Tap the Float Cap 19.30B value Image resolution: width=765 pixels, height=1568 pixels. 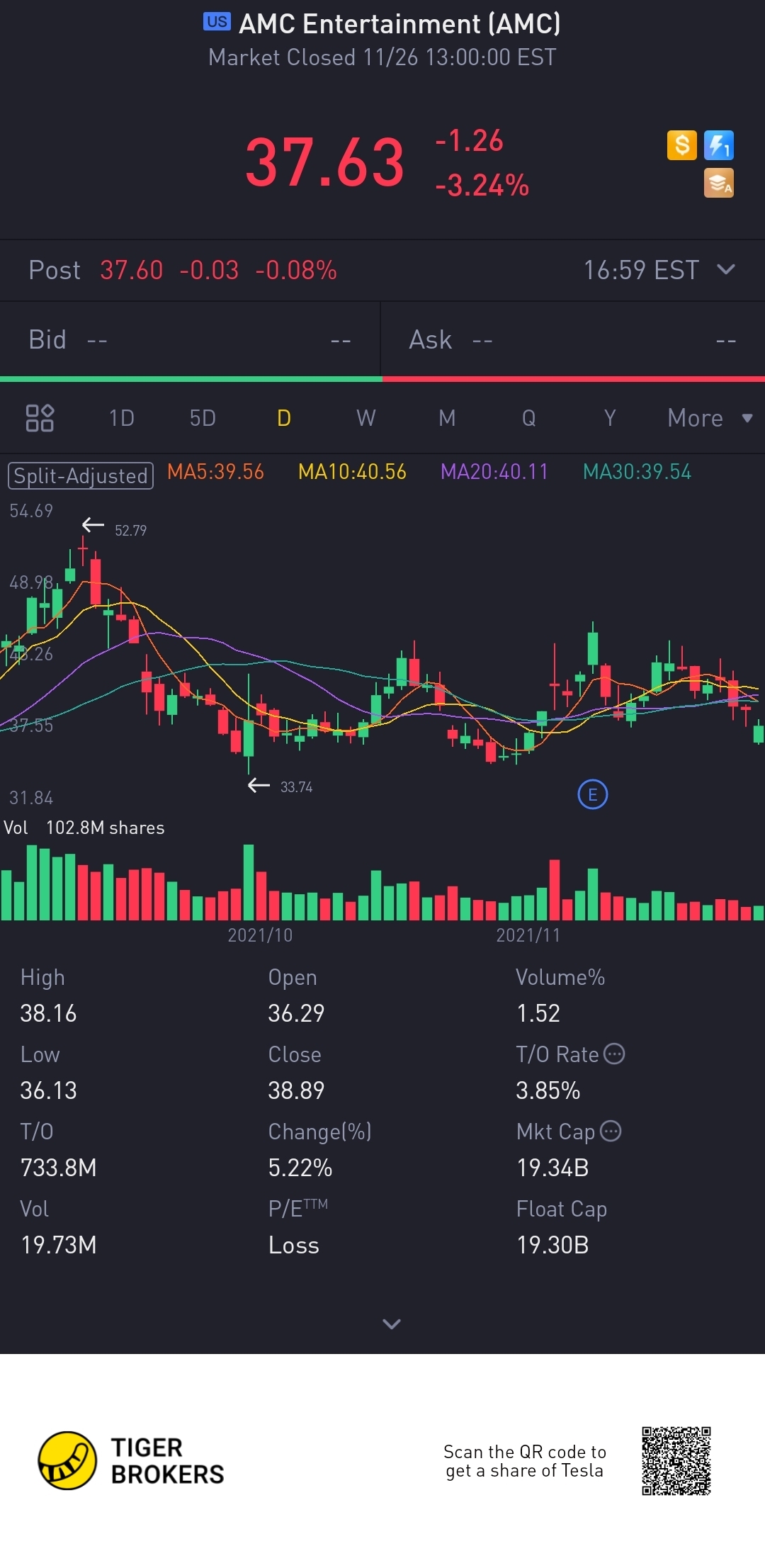(x=552, y=1245)
